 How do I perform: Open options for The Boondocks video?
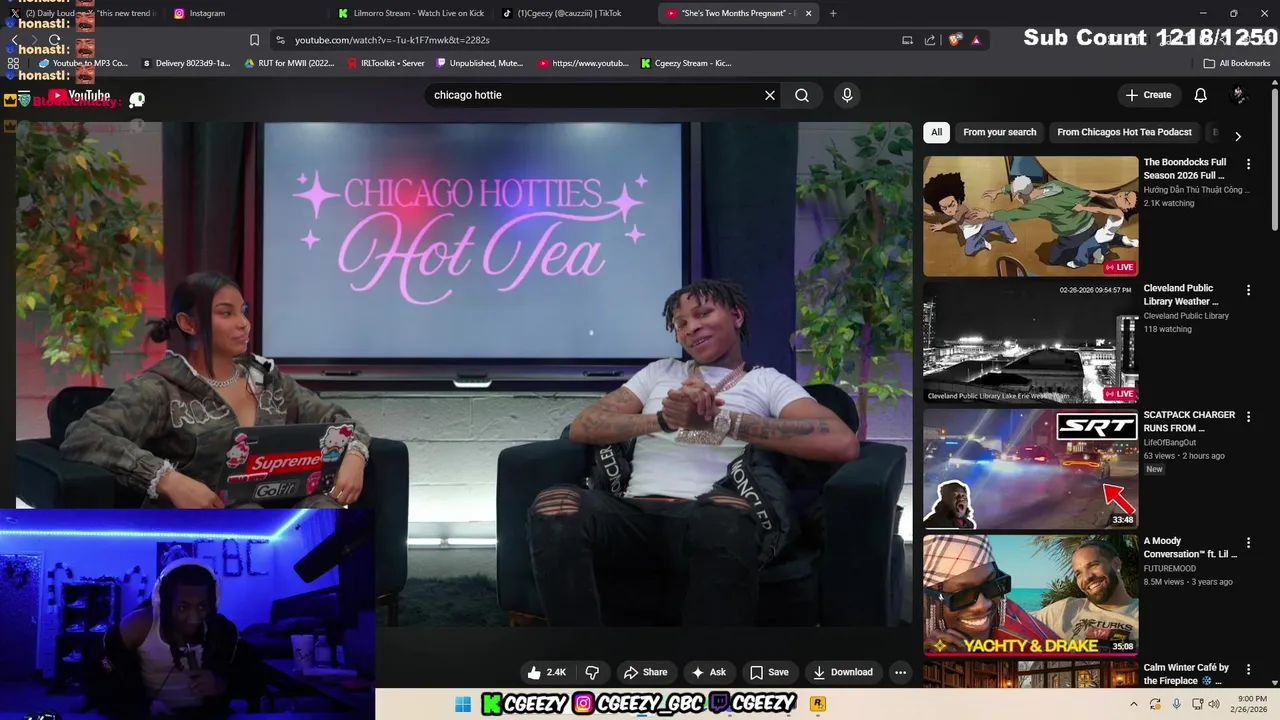1248,163
